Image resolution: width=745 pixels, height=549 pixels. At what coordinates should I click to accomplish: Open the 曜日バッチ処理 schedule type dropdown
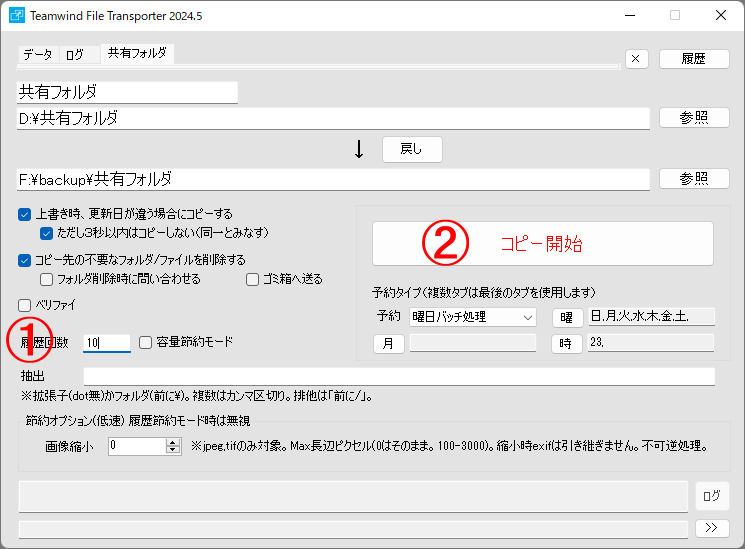472,317
